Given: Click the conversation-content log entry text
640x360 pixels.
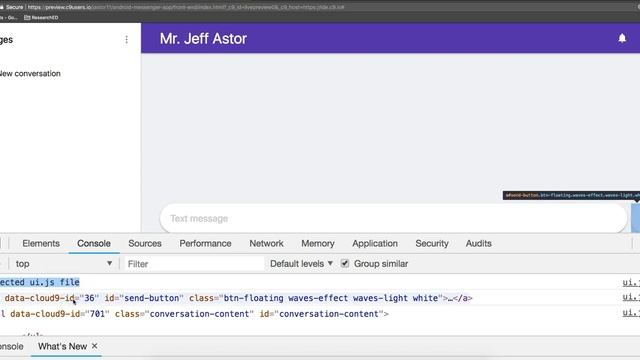Looking at the screenshot, I should [x=194, y=314].
